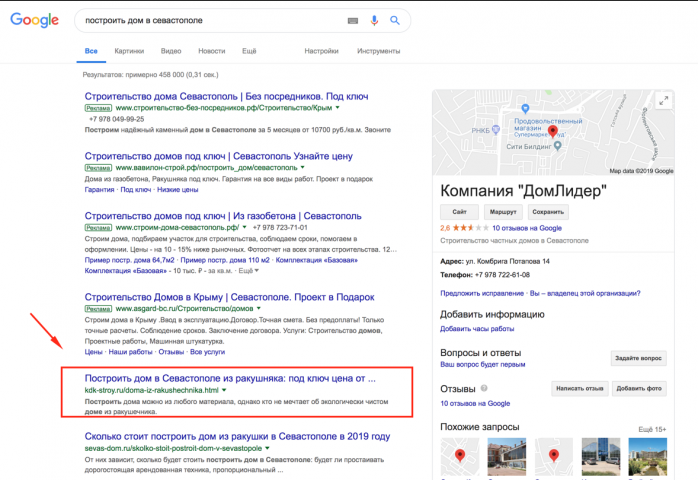Viewport: 698px width, 480px height.
Task: Click 'Ваш вопрос будет первым' link
Action: [483, 365]
